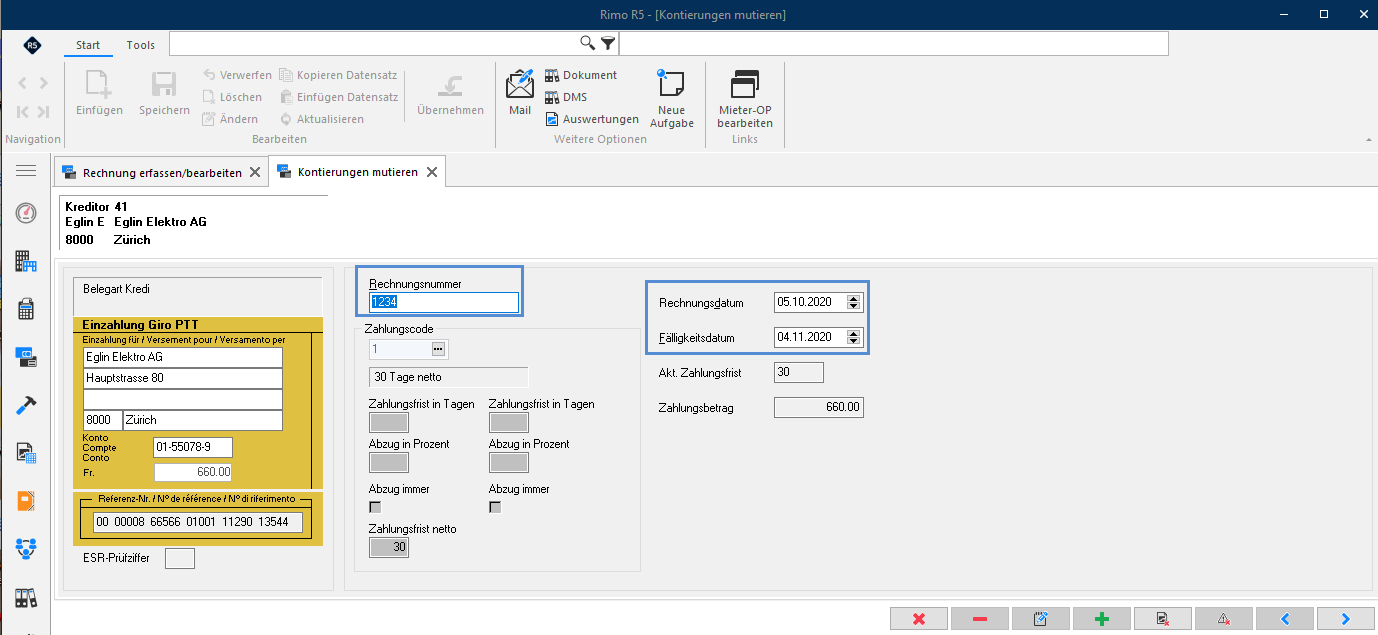The height and width of the screenshot is (635, 1378).
Task: Click the warning triangle delete button
Action: click(x=1224, y=619)
